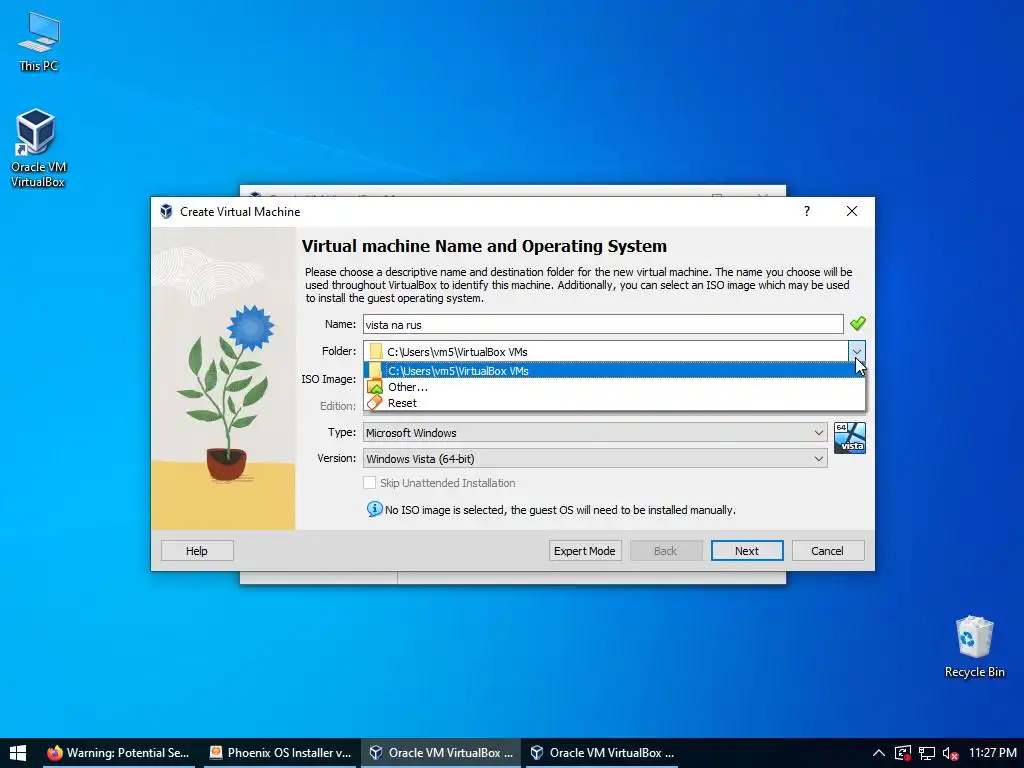Click the VirtualBox icon in dialog title bar
This screenshot has height=768, width=1024.
(167, 212)
